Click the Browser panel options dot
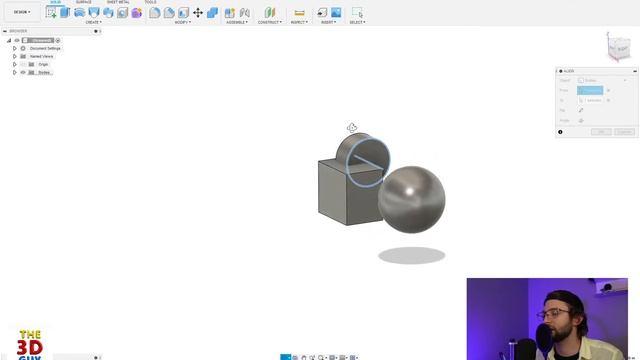640x360 pixels. (x=96, y=31)
